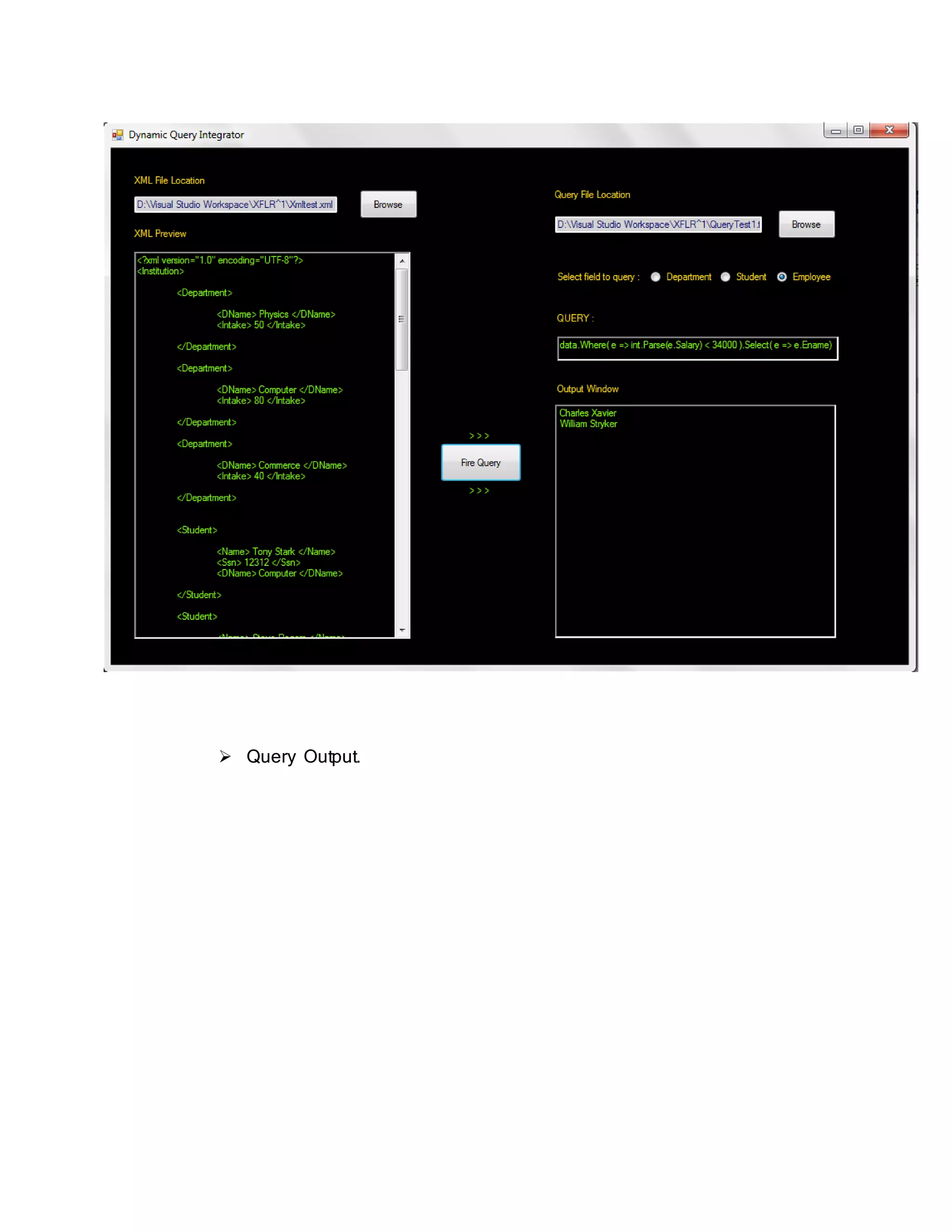This screenshot has width=952, height=1232.
Task: Maximize the Dynamic Query Integrator window
Action: click(859, 130)
